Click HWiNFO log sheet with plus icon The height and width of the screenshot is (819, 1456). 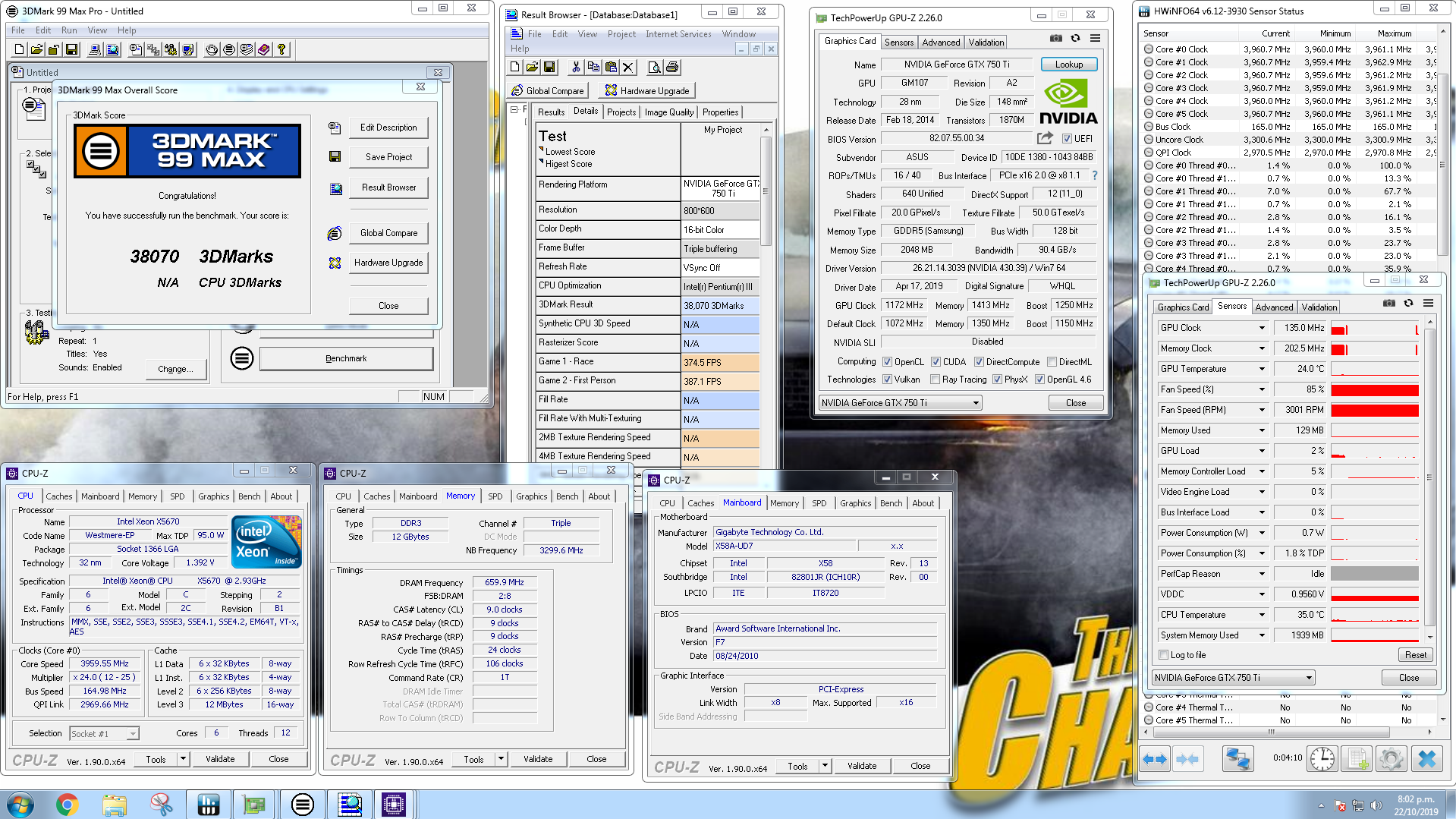[x=1357, y=758]
